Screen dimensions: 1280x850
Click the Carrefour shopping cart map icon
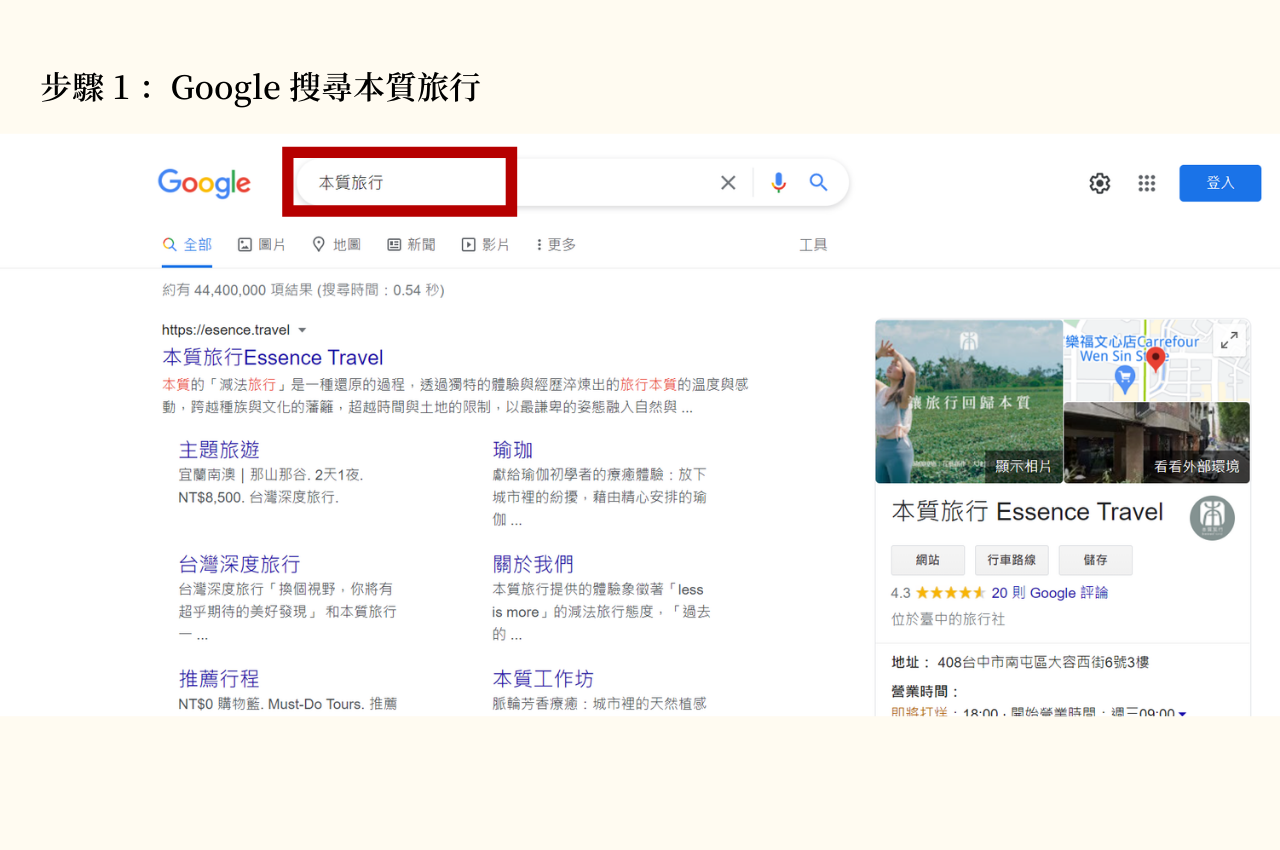pyautogui.click(x=1124, y=378)
